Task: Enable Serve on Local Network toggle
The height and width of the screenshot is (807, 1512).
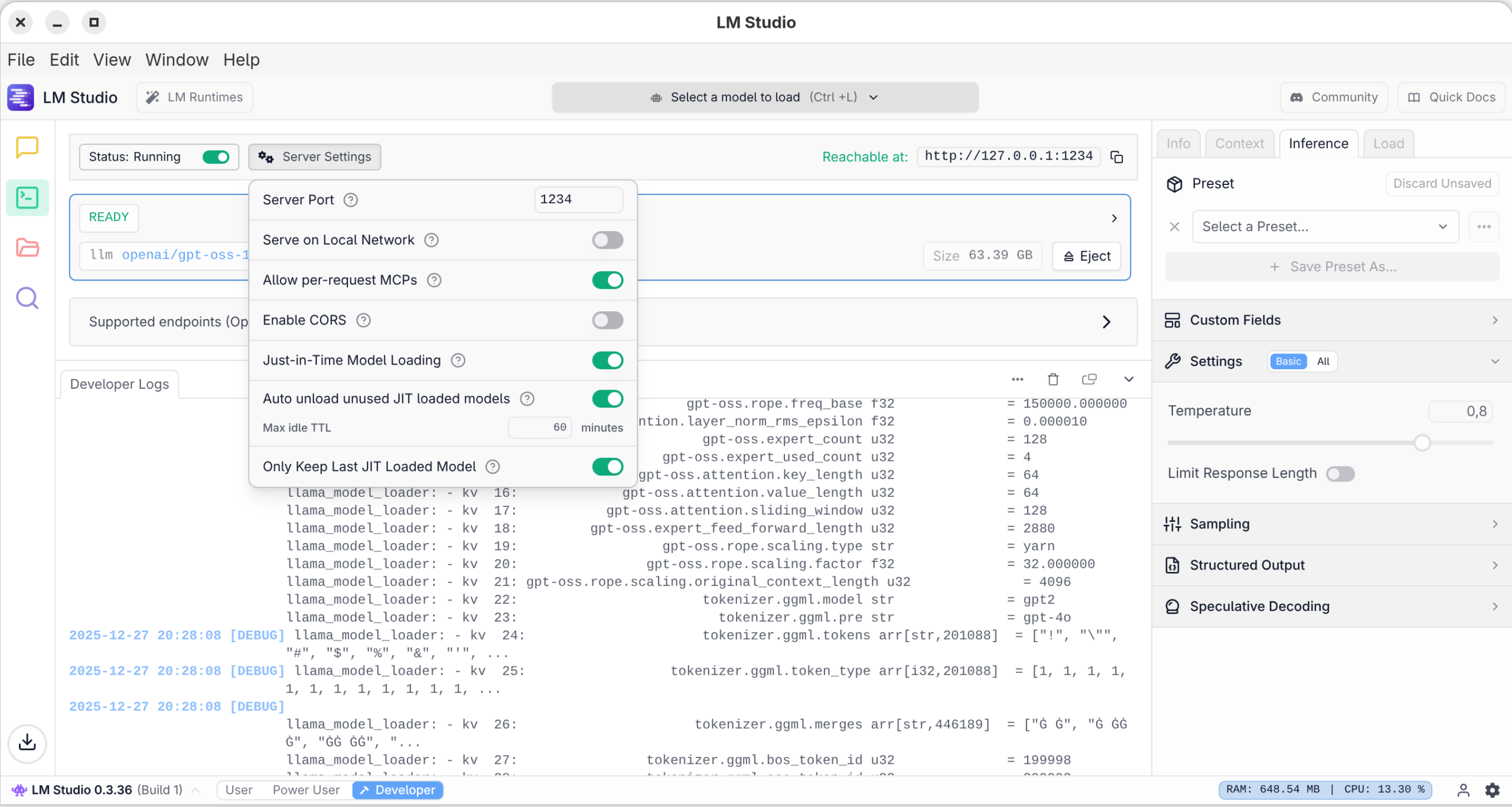Action: pos(607,240)
